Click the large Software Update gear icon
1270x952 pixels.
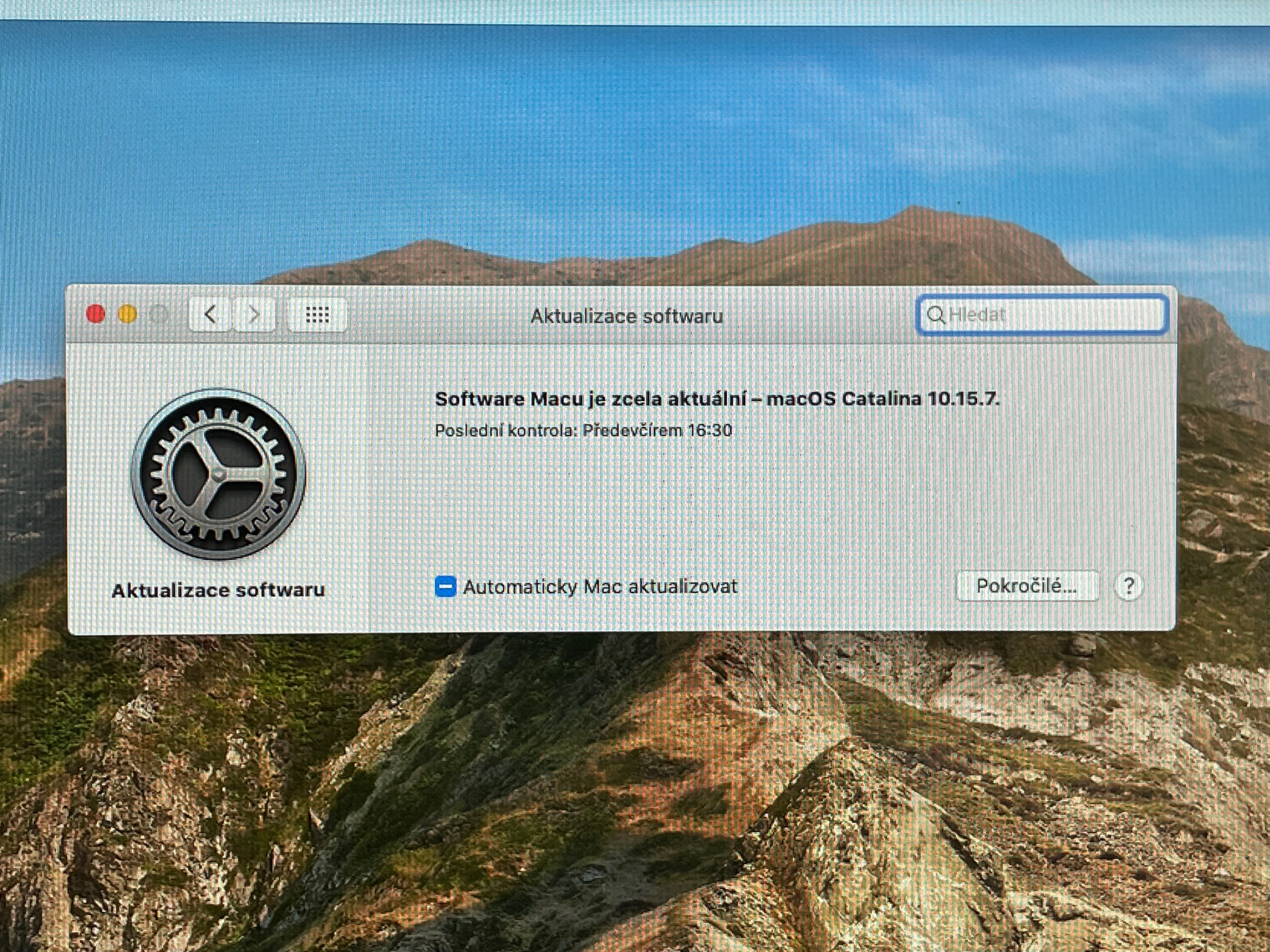tap(218, 474)
